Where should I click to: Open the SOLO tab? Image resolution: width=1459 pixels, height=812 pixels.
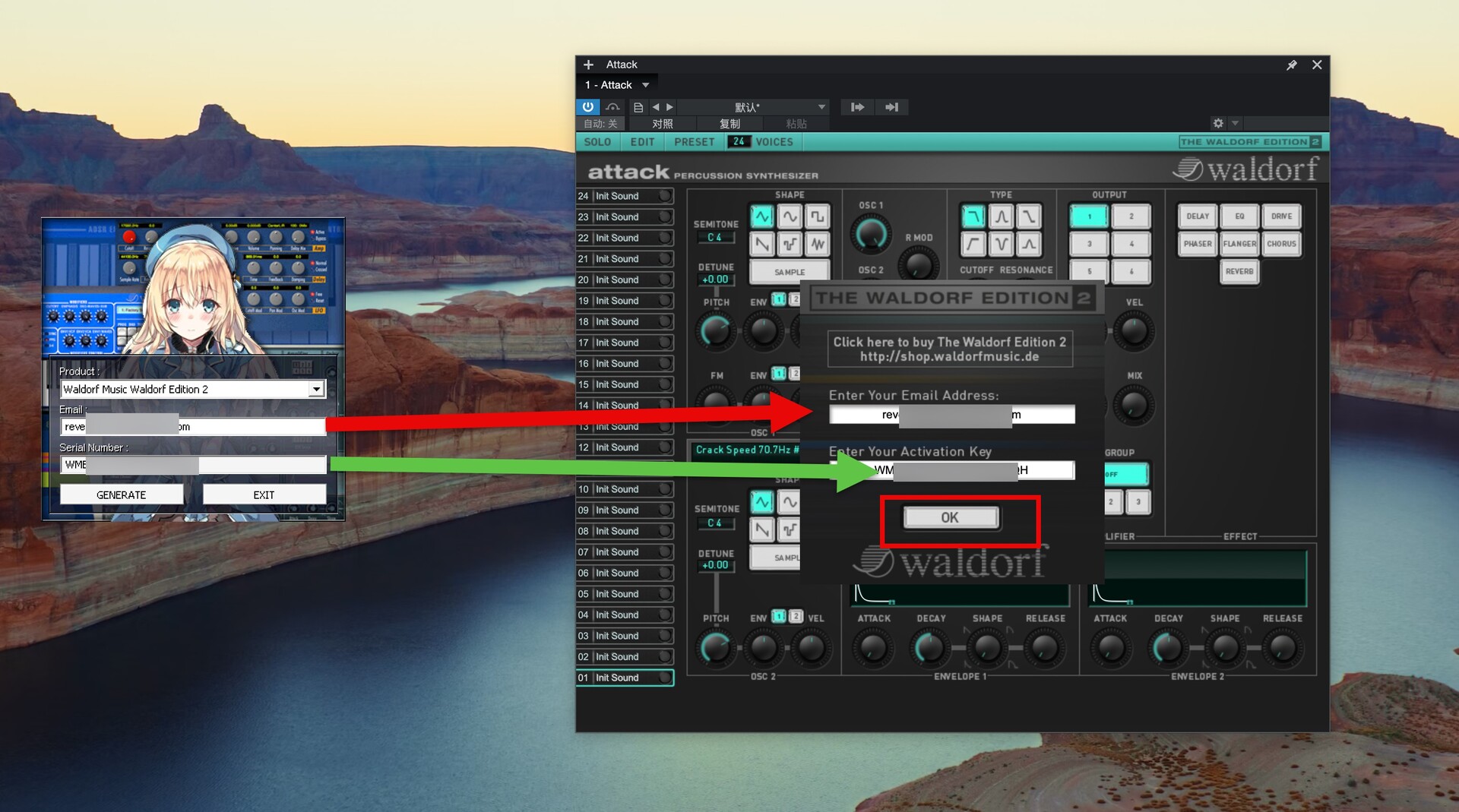point(597,142)
